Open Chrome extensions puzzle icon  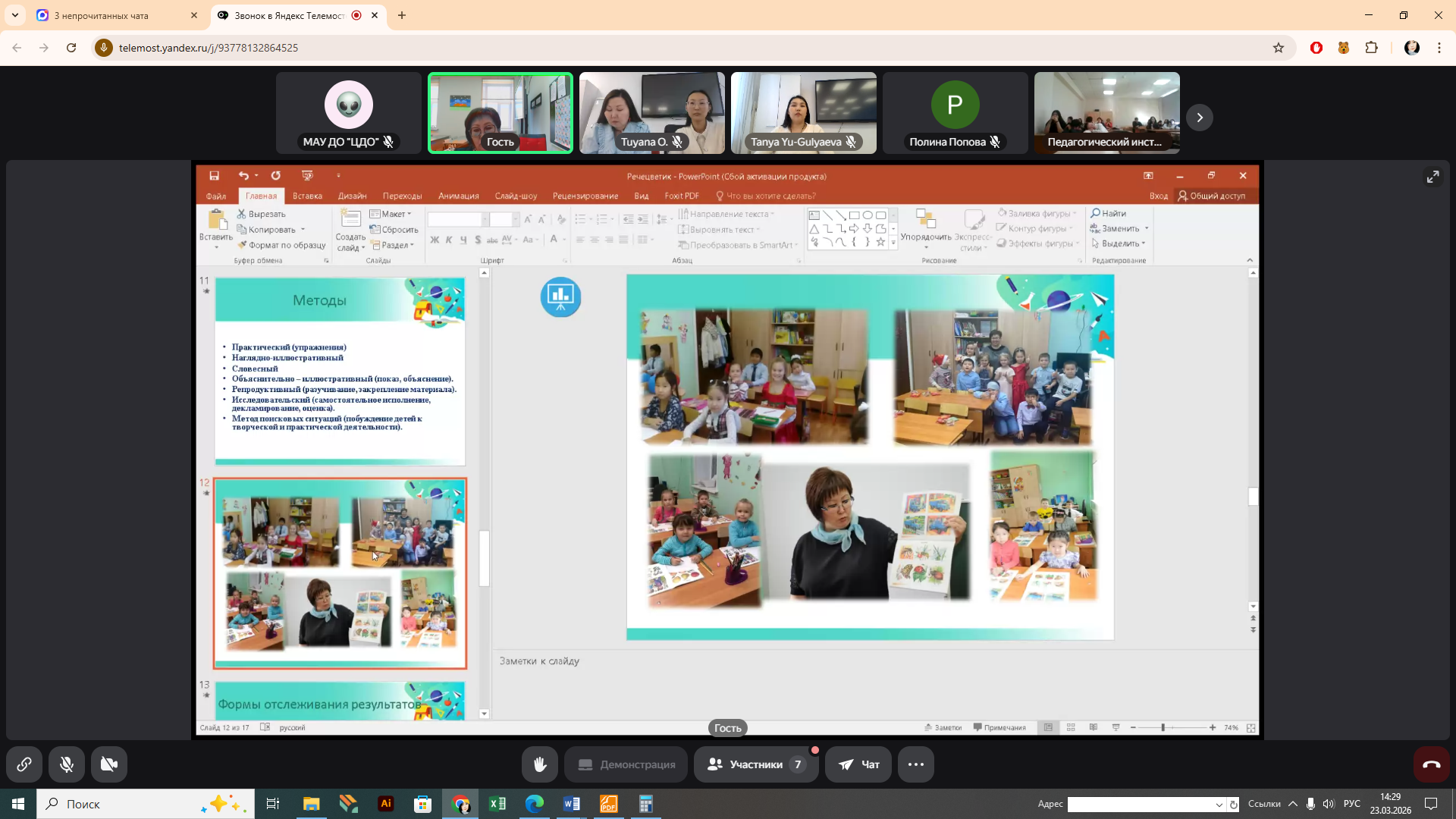coord(1371,48)
